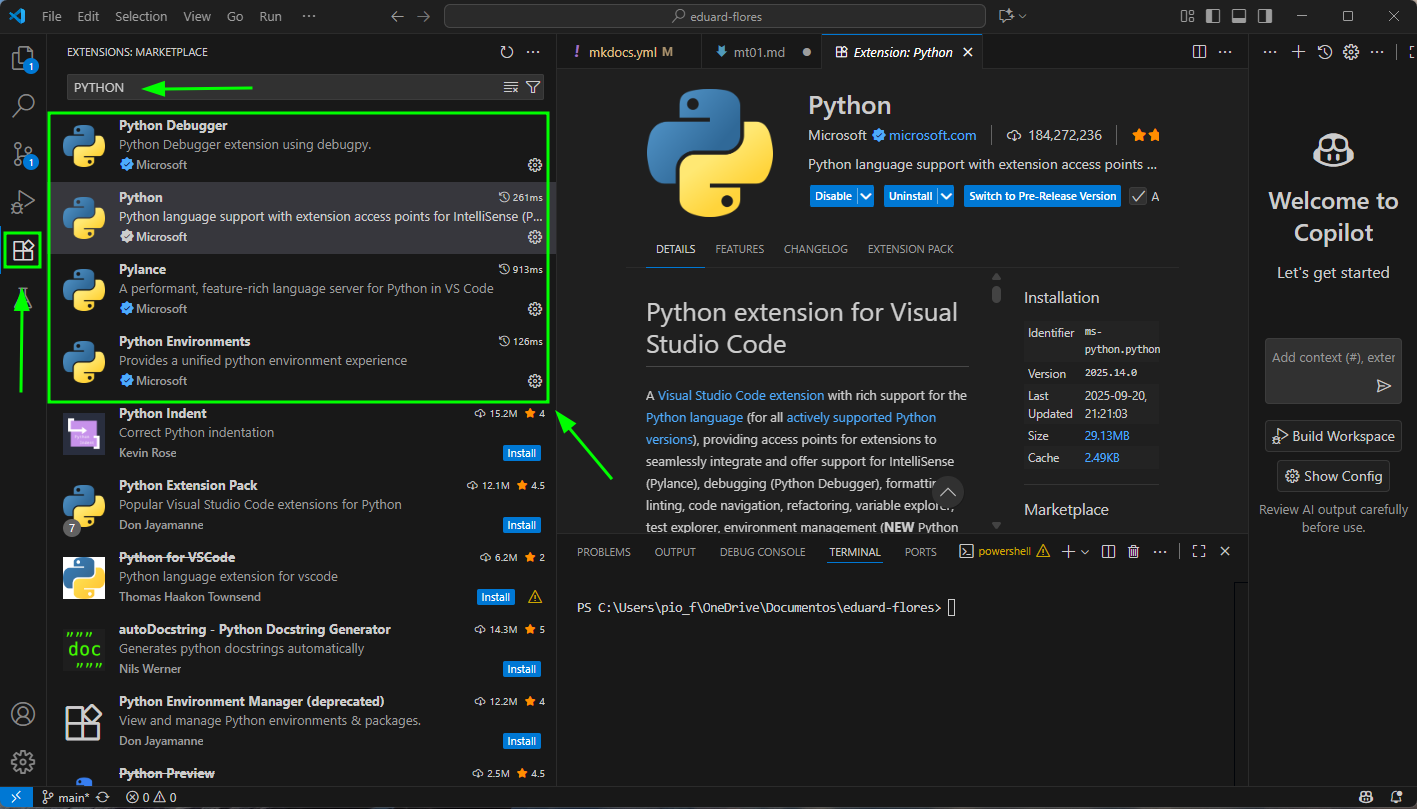Click the filter extensions funnel icon
1417x809 pixels.
tap(533, 87)
